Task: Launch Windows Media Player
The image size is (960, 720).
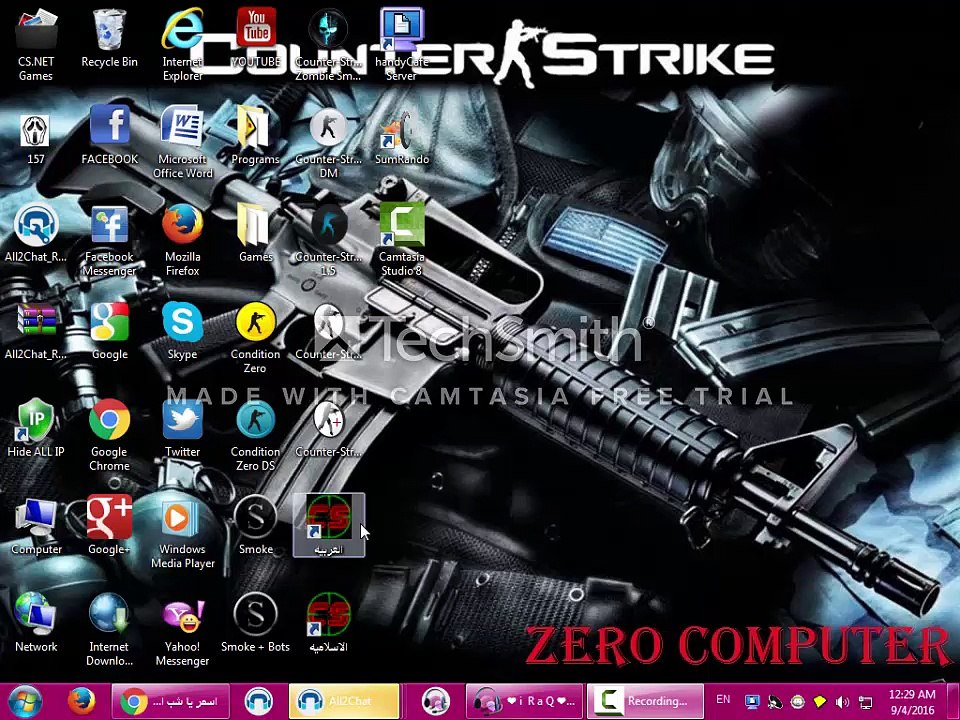Action: pos(182,533)
